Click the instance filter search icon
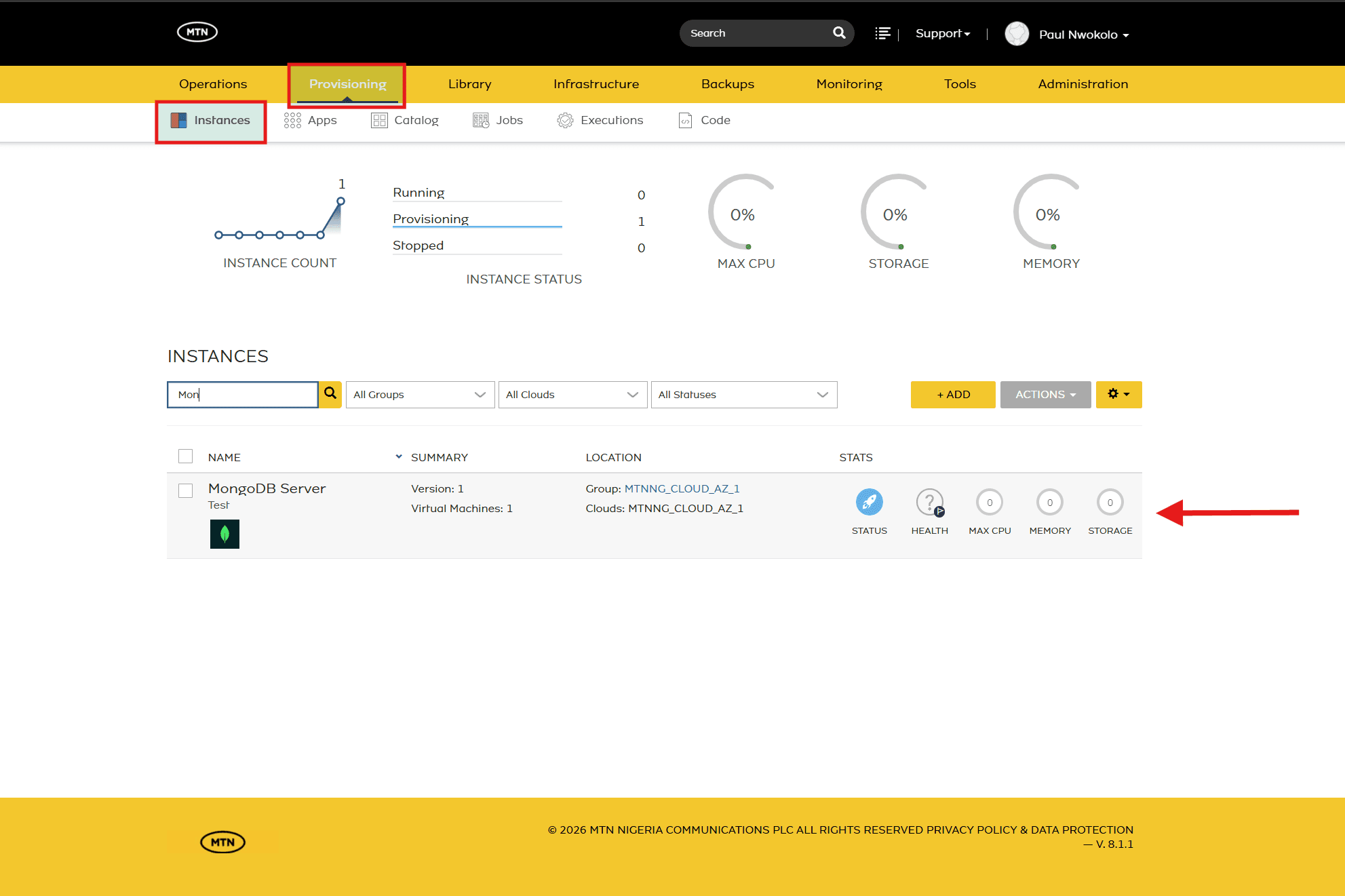This screenshot has height=896, width=1345. click(x=330, y=394)
